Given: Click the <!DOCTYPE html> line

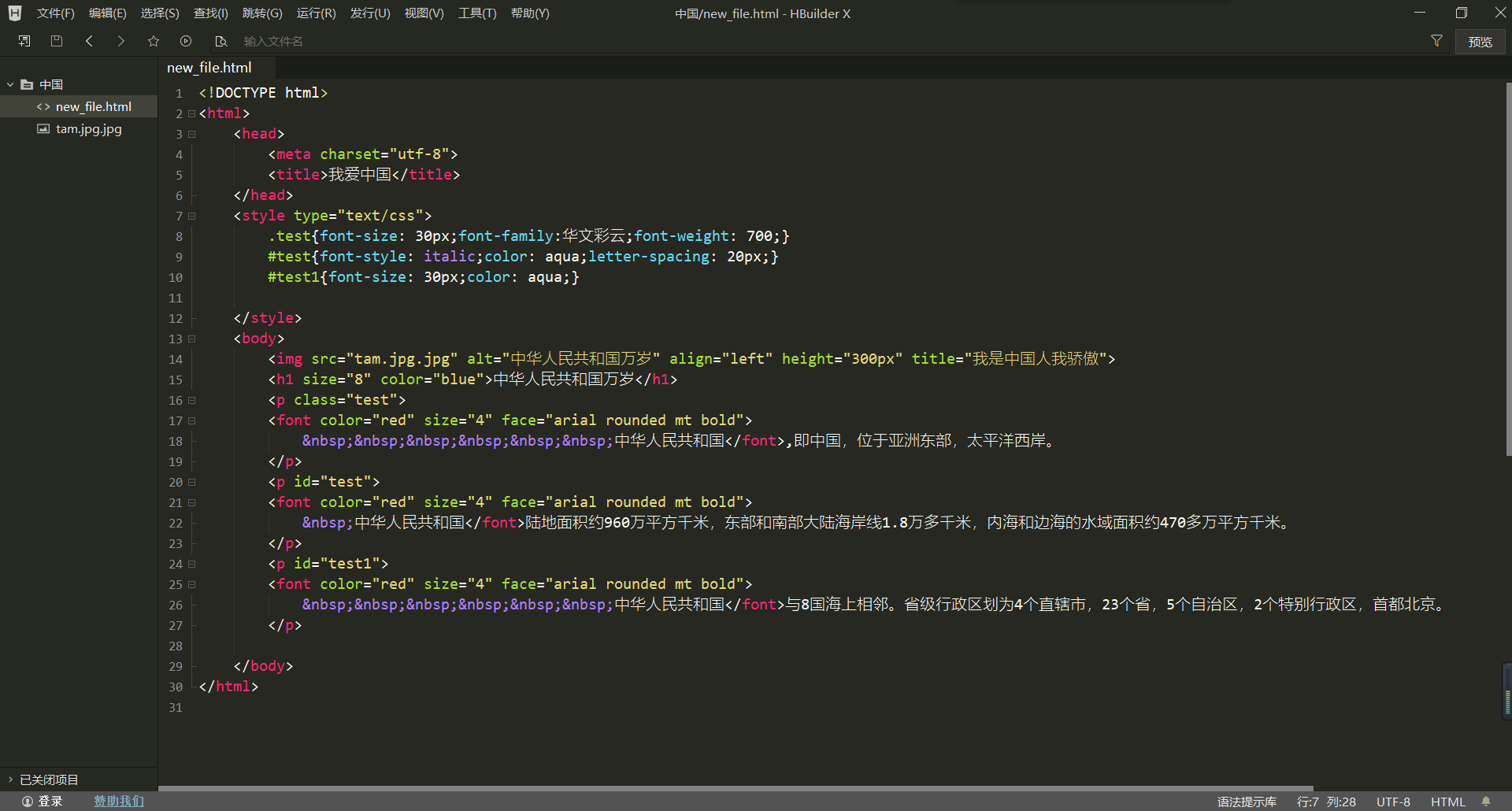Looking at the screenshot, I should (x=263, y=93).
